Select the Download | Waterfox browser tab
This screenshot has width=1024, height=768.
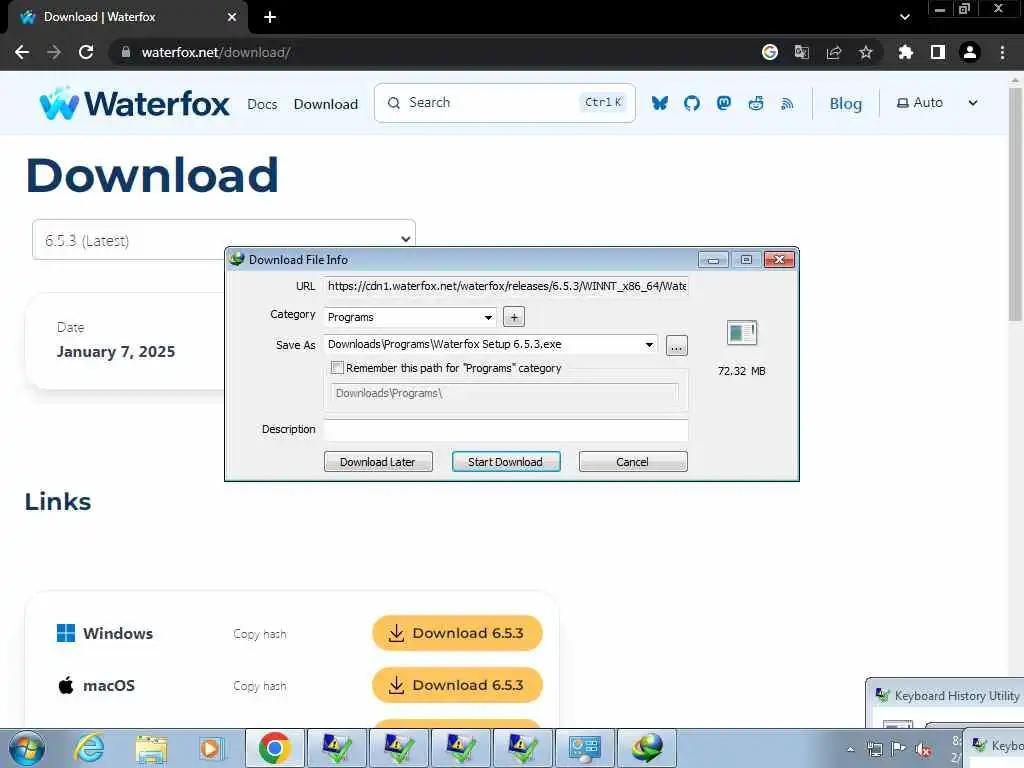pos(127,17)
